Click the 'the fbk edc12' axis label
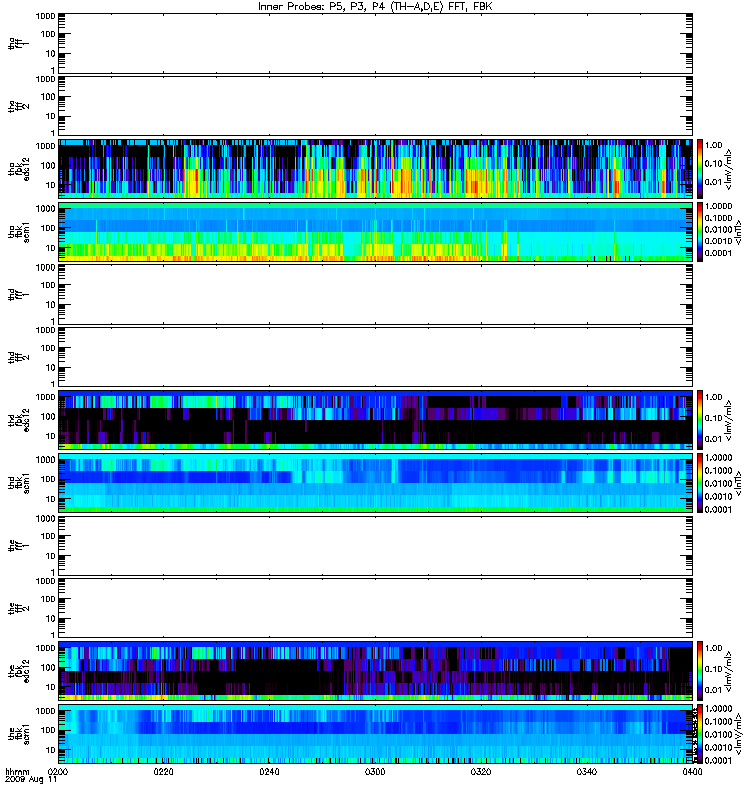The height and width of the screenshot is (800, 750). point(19,671)
